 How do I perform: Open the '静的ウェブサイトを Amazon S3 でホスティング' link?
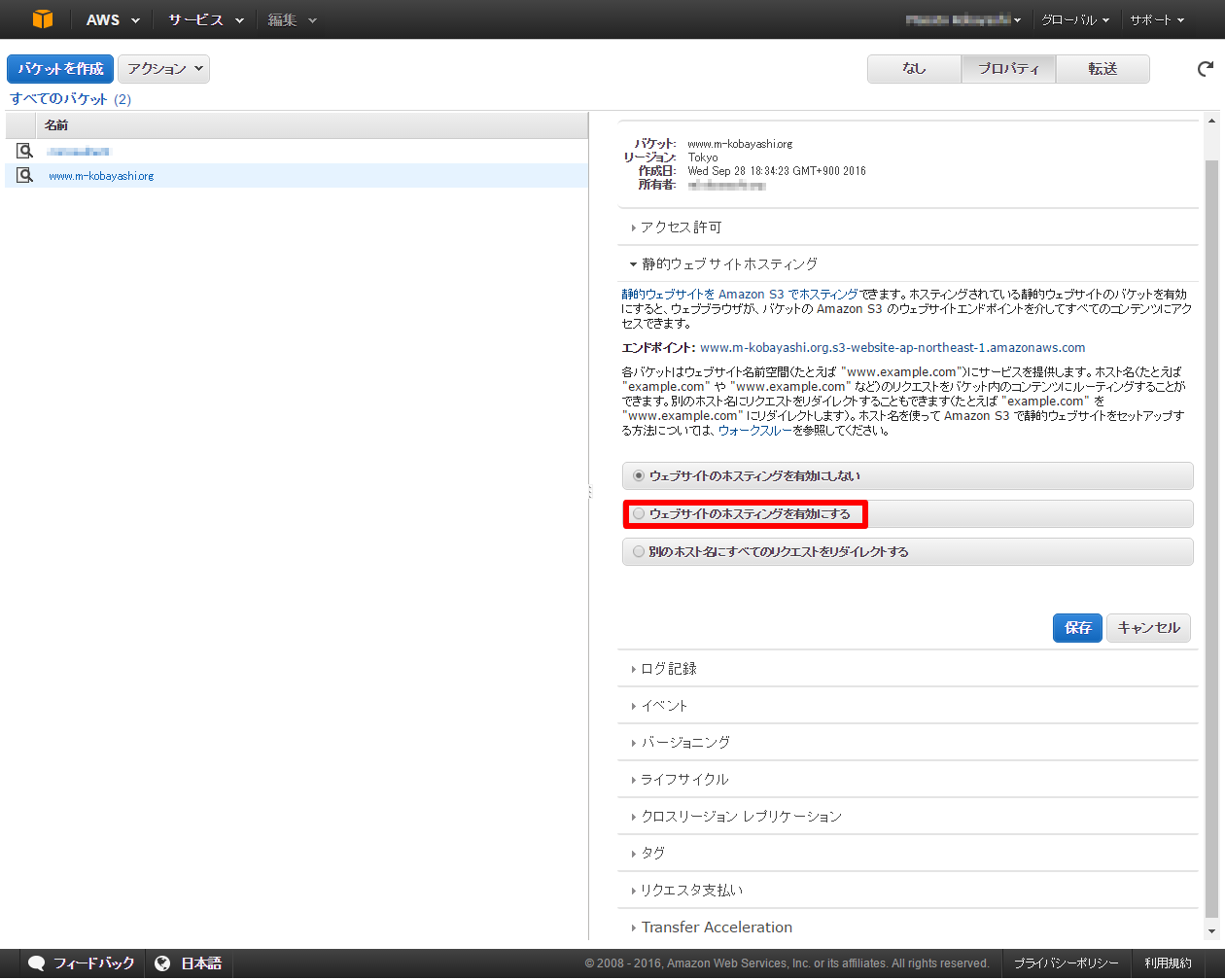[x=740, y=295]
